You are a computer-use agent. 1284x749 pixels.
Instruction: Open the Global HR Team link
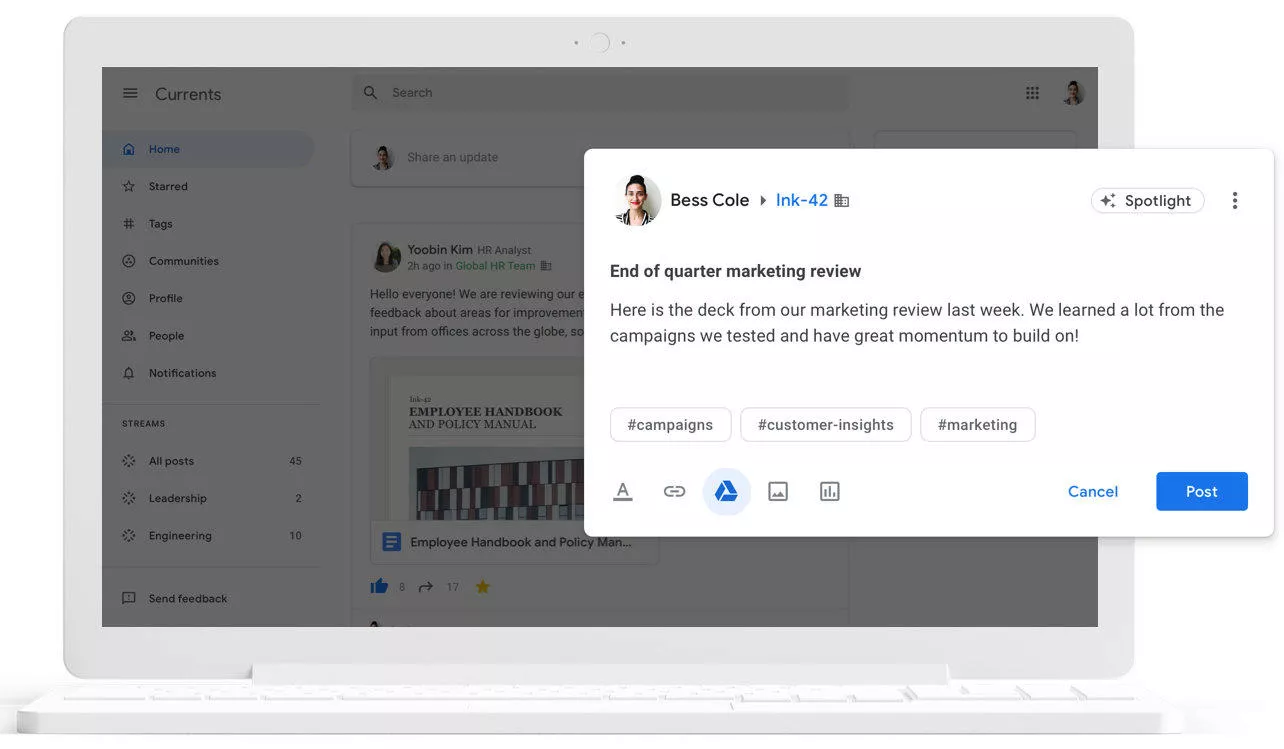tap(495, 266)
